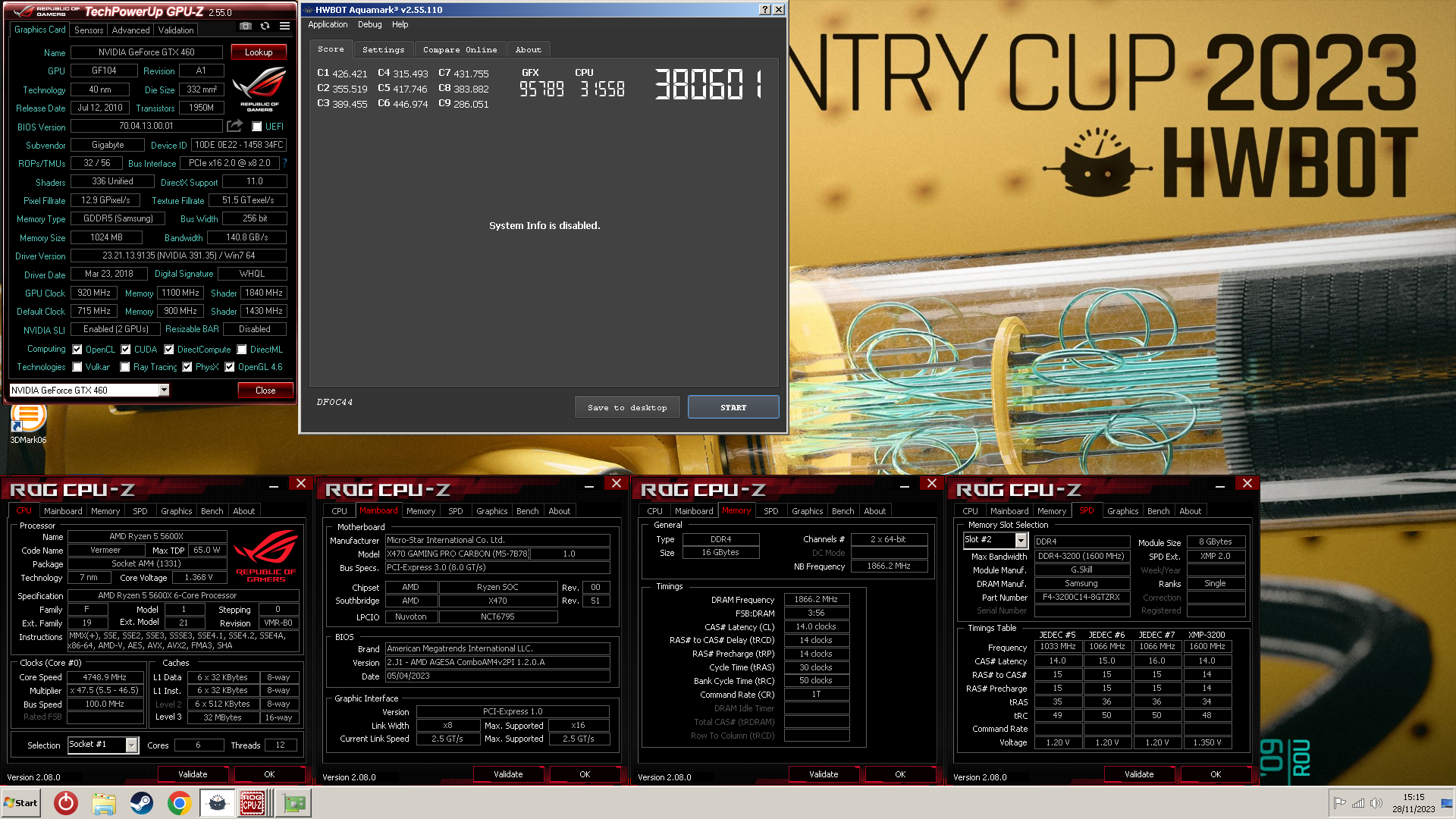The image size is (1456, 819).
Task: Click the bus interface question mark icon
Action: 284,162
